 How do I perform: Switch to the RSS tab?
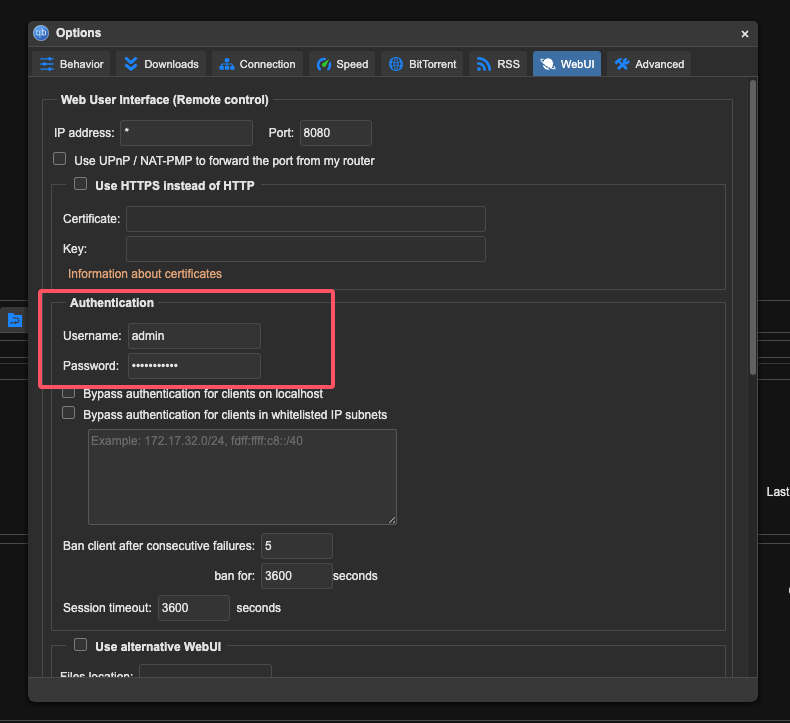pyautogui.click(x=498, y=64)
